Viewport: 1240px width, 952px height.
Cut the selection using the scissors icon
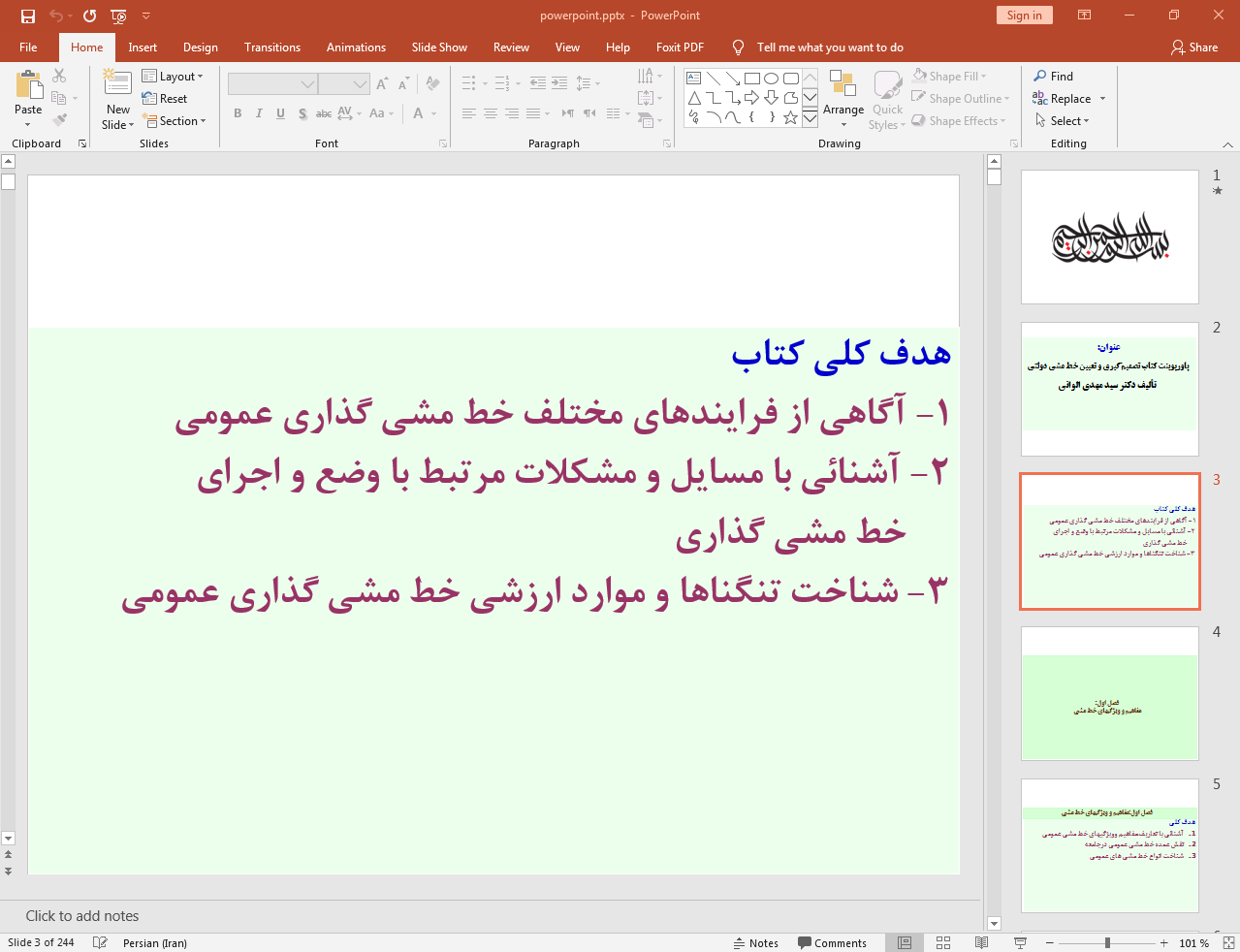(59, 76)
